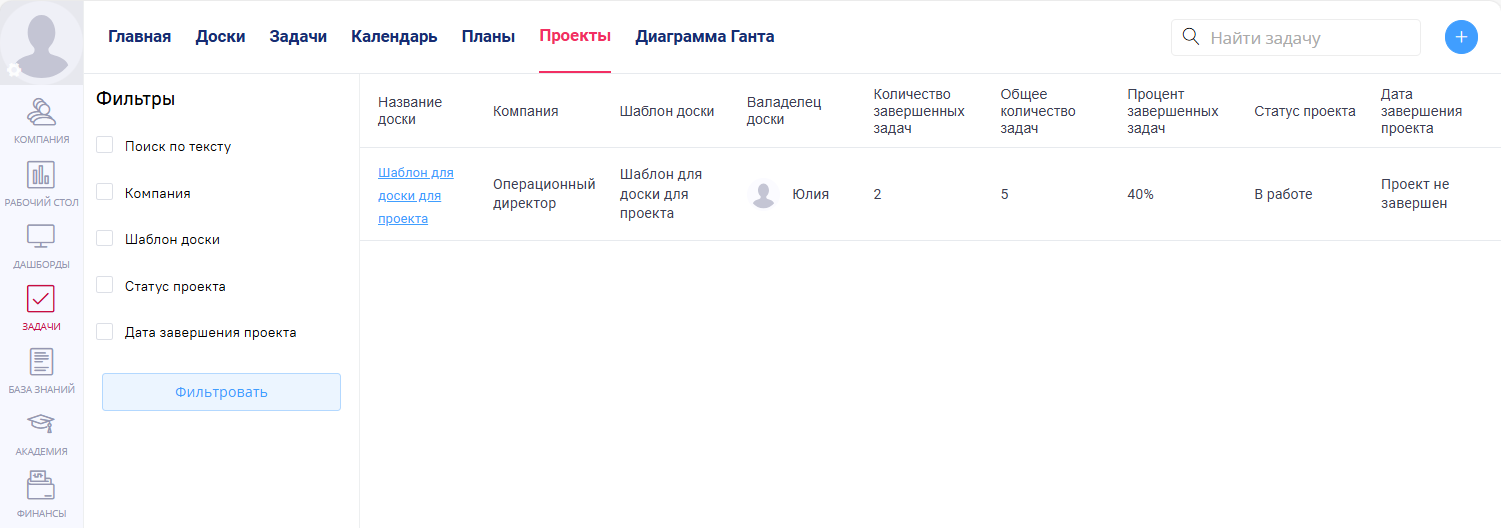Enable the Статус проекта filter checkbox
Image resolution: width=1501 pixels, height=528 pixels.
click(104, 285)
